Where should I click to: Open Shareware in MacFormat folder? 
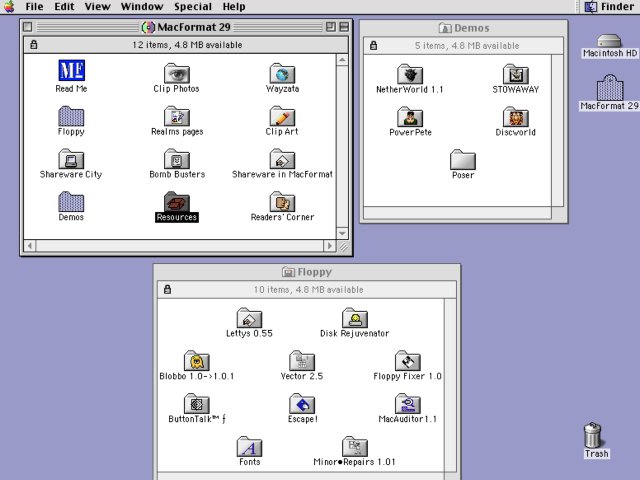point(282,159)
